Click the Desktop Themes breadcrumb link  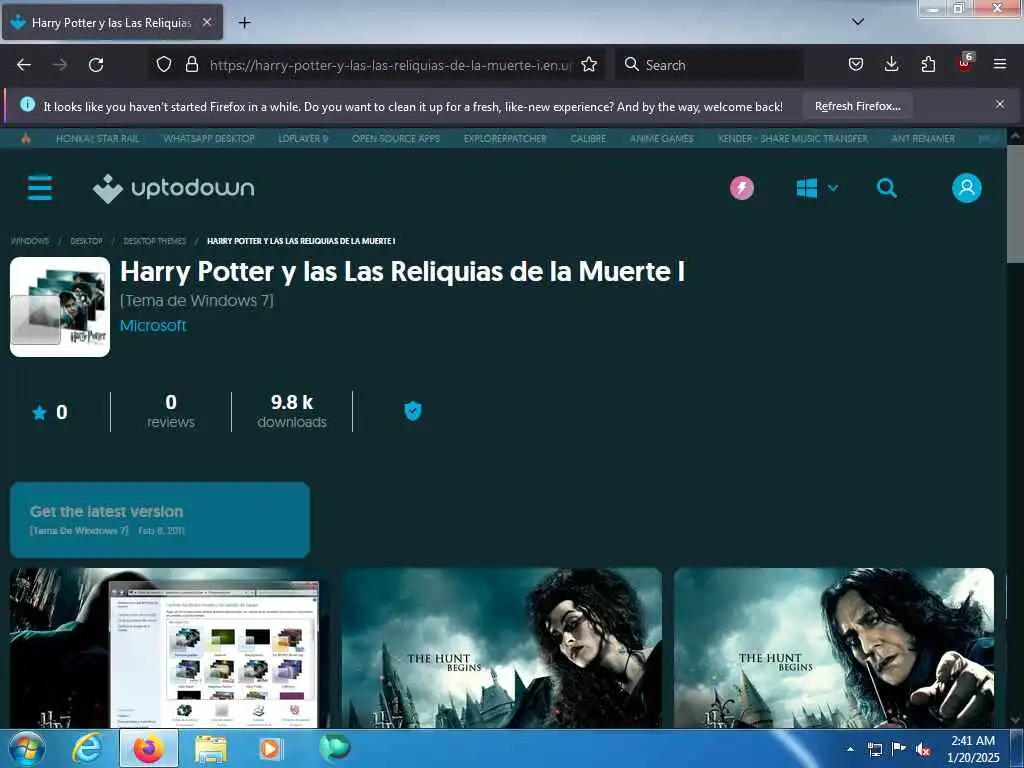click(155, 241)
